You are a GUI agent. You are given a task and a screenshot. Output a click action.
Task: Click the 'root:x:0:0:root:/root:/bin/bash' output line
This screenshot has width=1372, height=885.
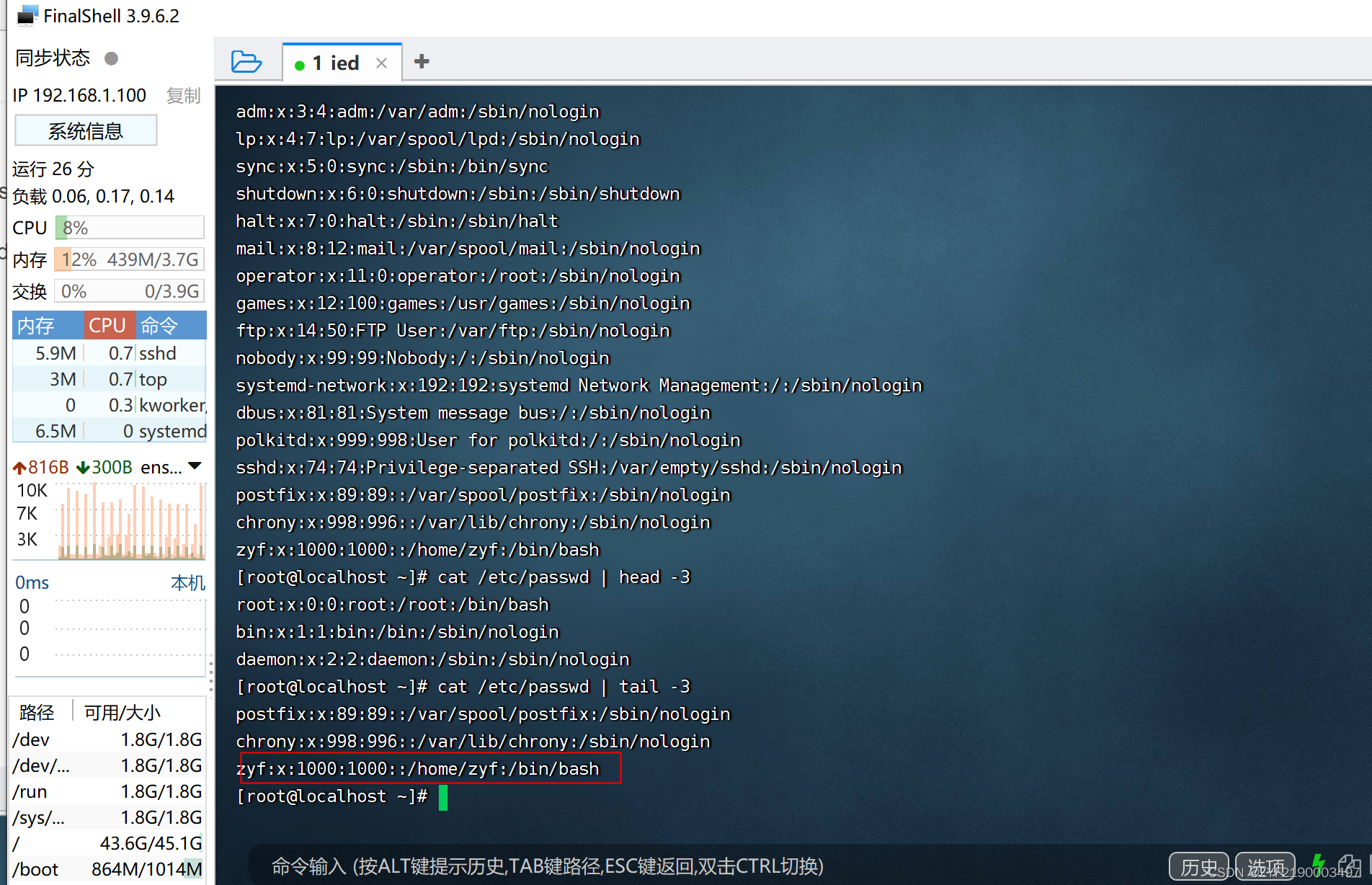tap(393, 605)
